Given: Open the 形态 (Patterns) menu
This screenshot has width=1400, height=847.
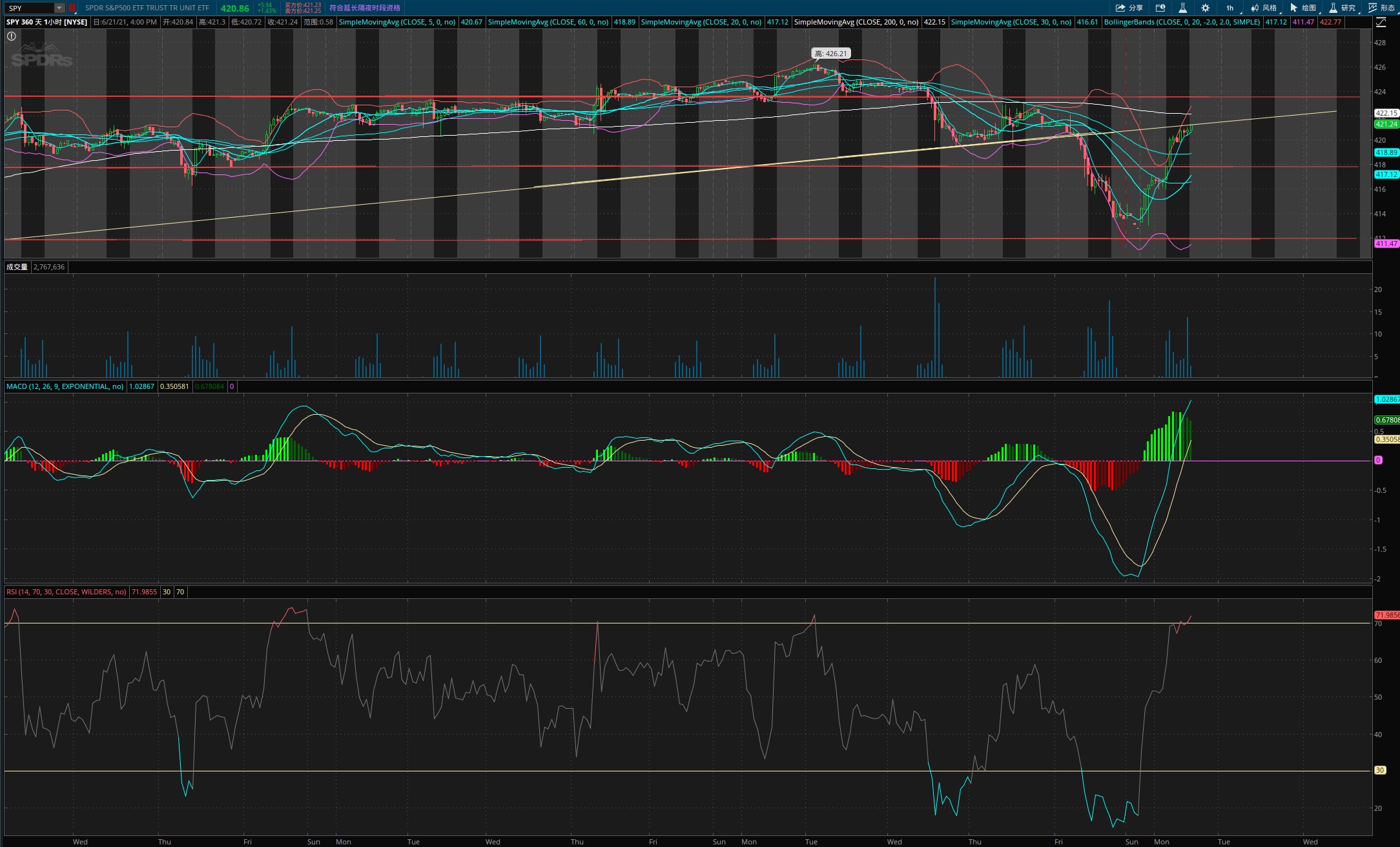Looking at the screenshot, I should click(x=1382, y=8).
